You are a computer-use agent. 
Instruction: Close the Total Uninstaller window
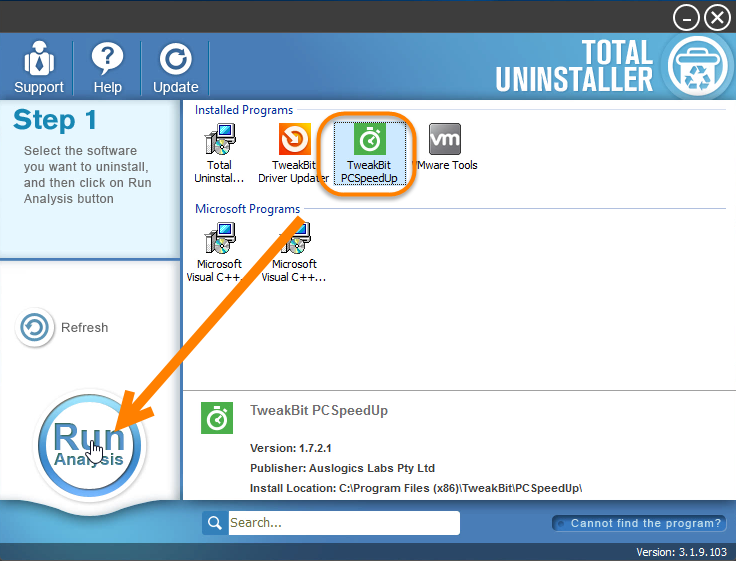point(717,18)
